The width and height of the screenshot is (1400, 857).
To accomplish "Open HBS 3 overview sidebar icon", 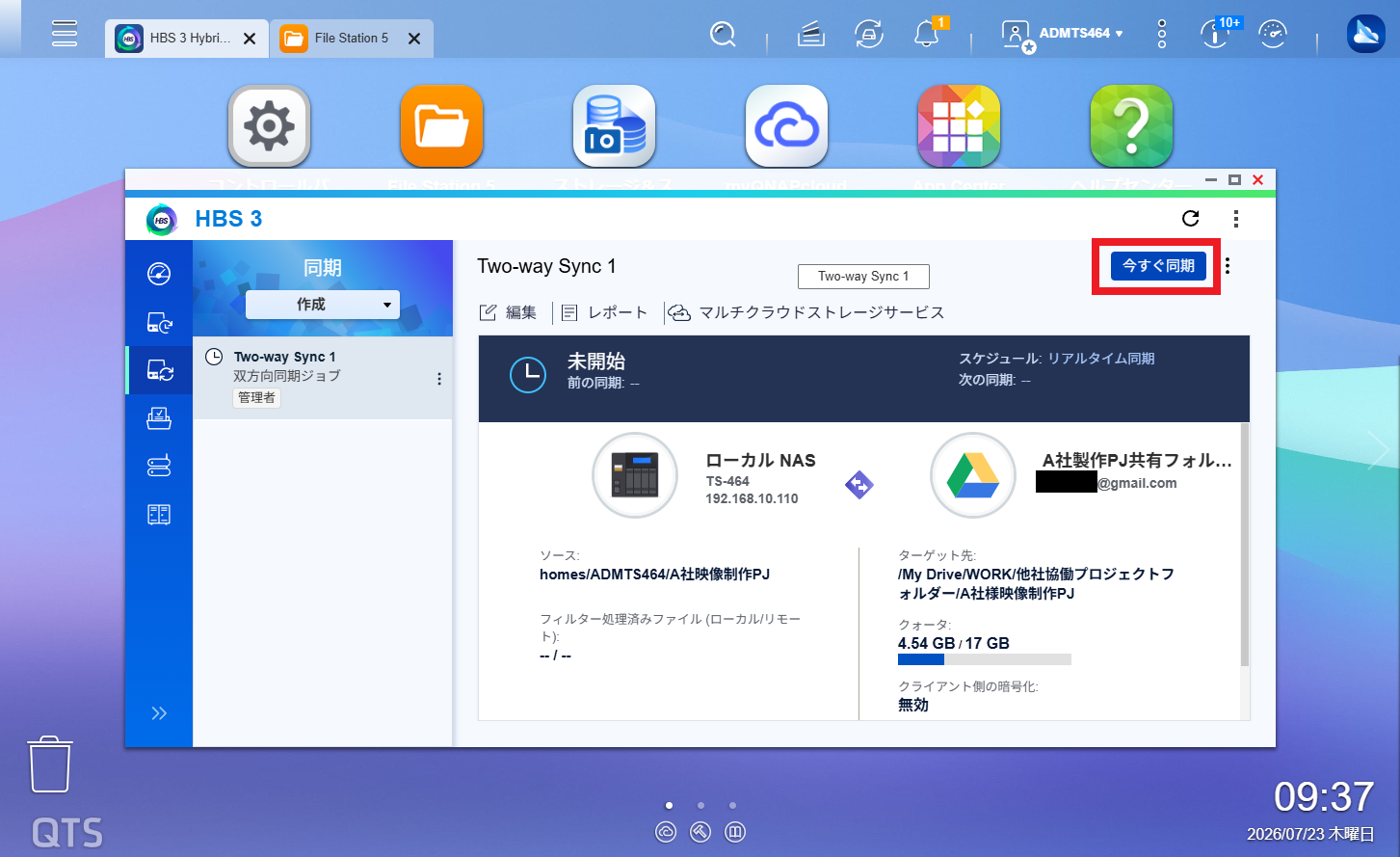I will point(159,274).
